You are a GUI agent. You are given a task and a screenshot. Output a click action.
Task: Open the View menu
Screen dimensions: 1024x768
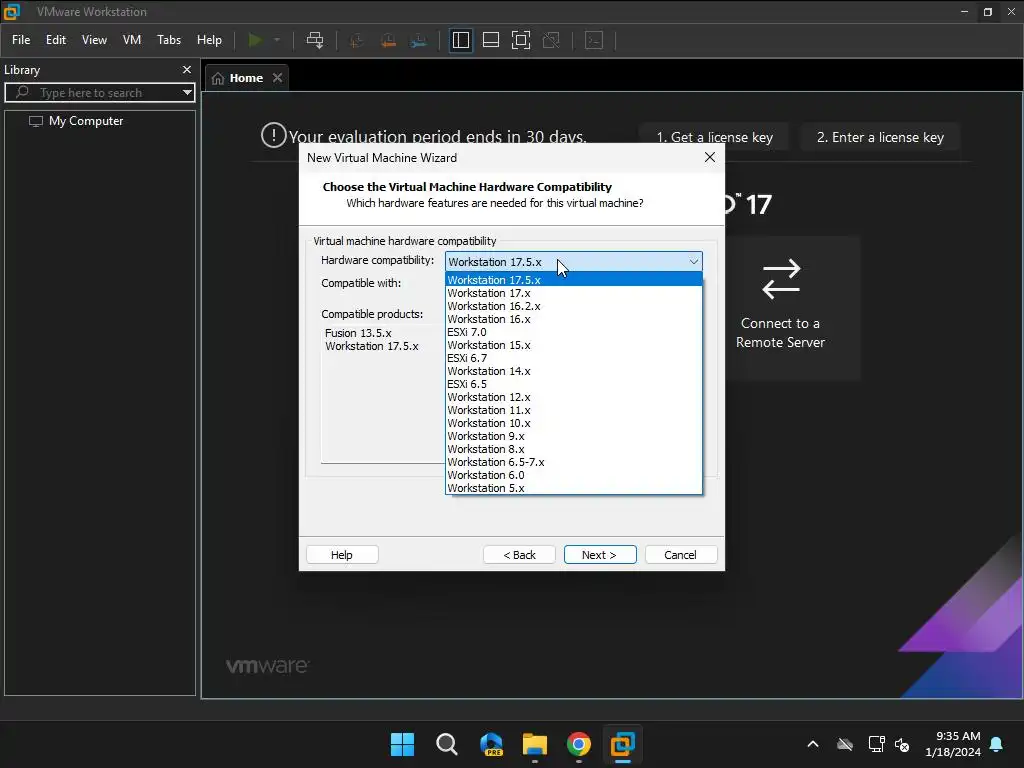point(94,40)
